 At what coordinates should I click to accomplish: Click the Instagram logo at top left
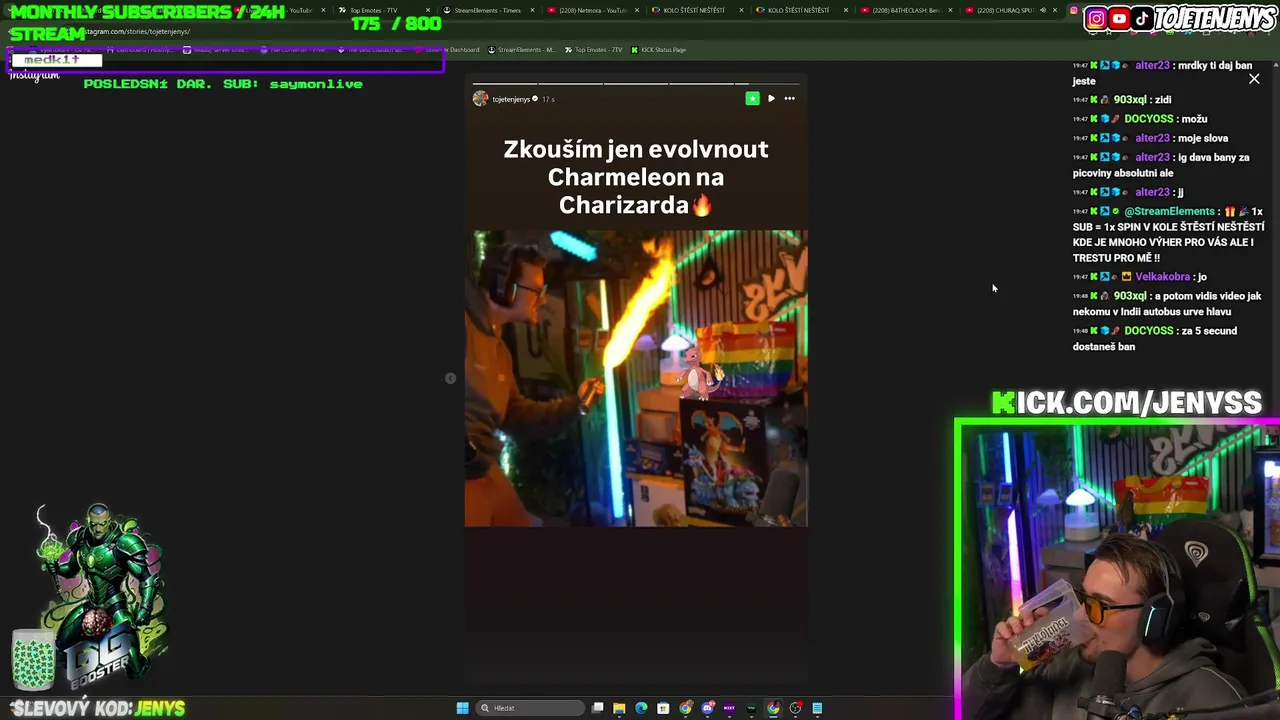tap(34, 76)
